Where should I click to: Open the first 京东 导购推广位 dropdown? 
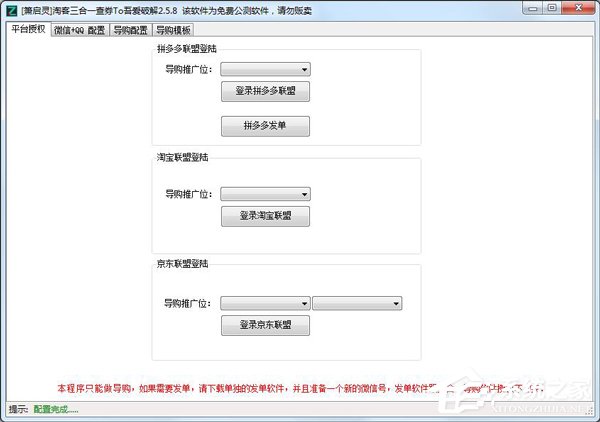[x=266, y=303]
